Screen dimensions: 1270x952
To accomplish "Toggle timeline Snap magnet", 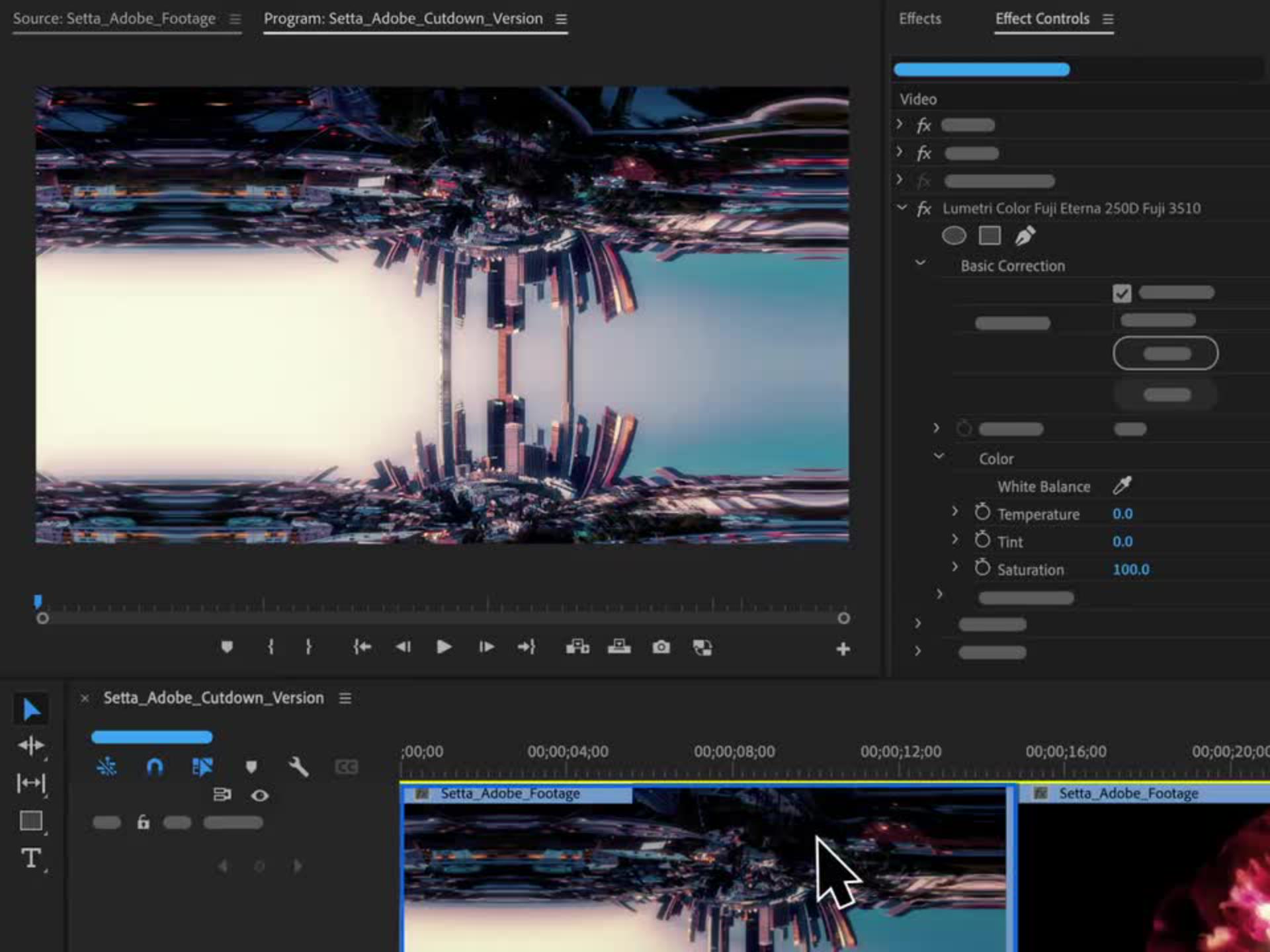I will [154, 767].
